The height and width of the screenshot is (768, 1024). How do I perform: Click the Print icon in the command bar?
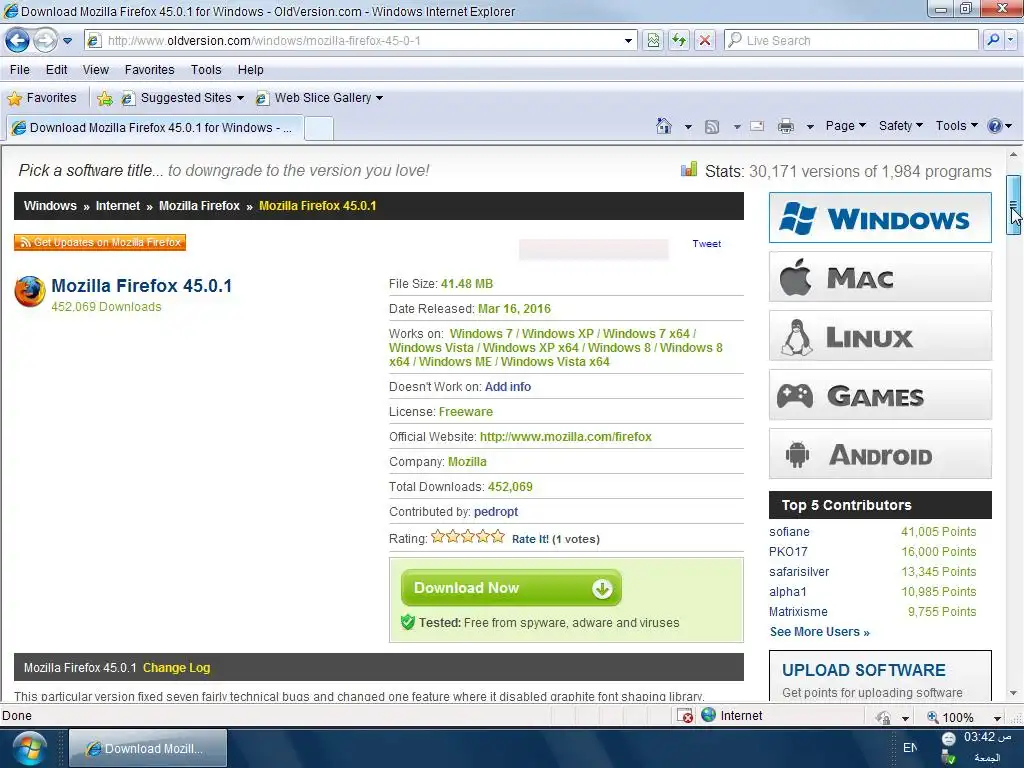click(786, 126)
